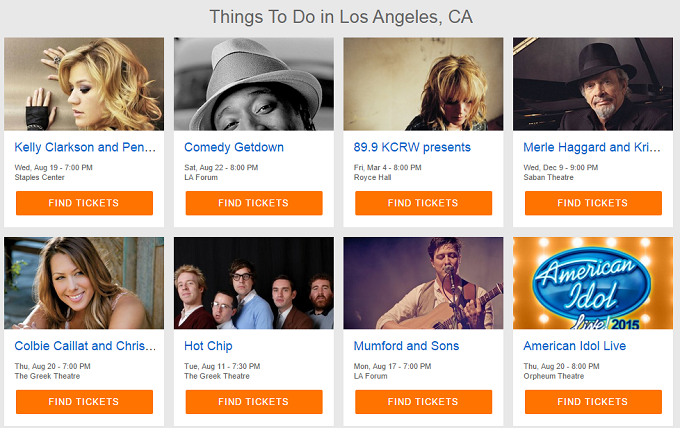The height and width of the screenshot is (428, 680).
Task: Find tickets for Comedy Getdown
Action: [254, 203]
